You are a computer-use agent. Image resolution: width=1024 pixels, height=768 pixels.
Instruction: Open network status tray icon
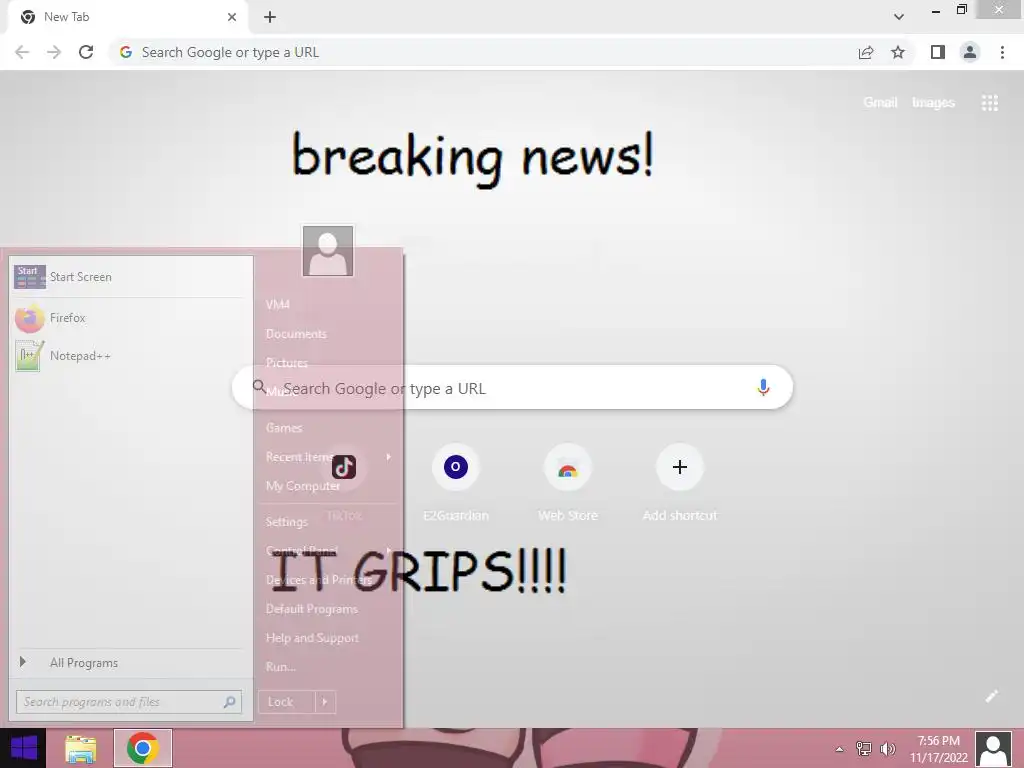click(864, 748)
